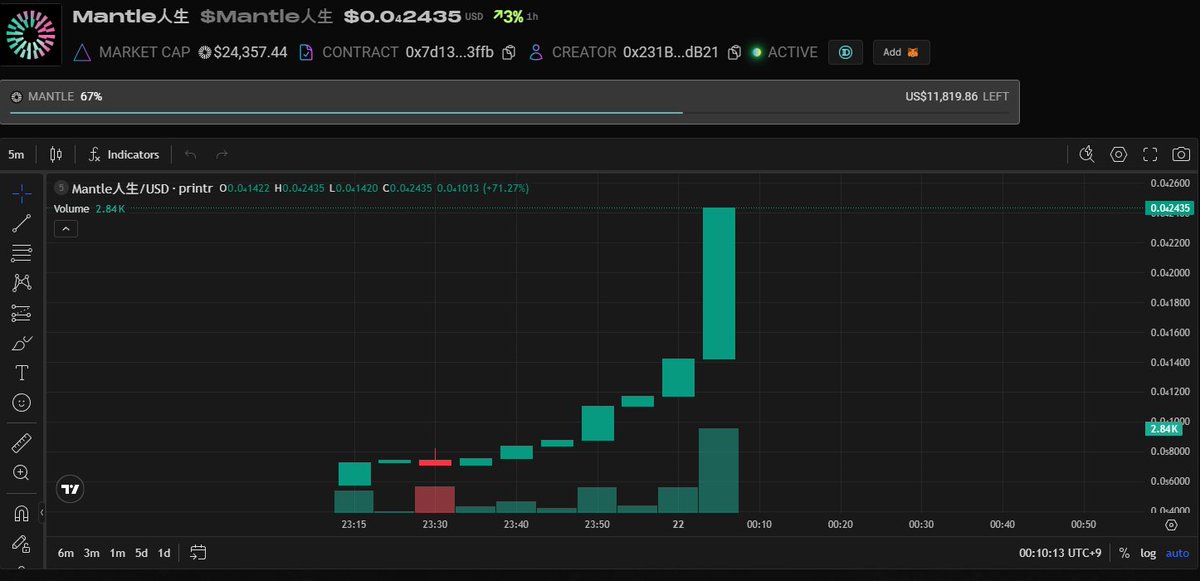
Task: Toggle the lock drawings pencil tool
Action: click(x=21, y=544)
